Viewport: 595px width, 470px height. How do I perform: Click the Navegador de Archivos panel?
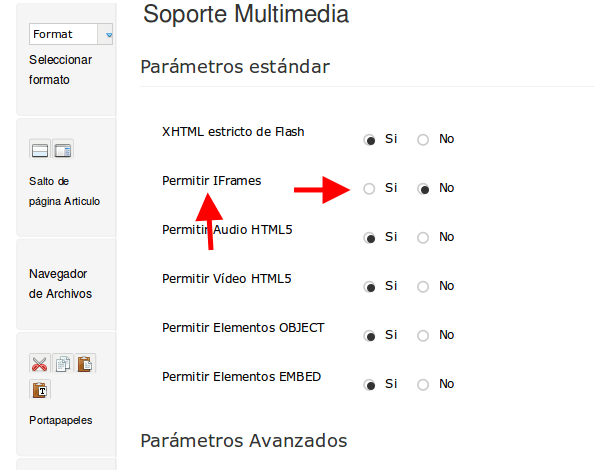click(x=66, y=284)
